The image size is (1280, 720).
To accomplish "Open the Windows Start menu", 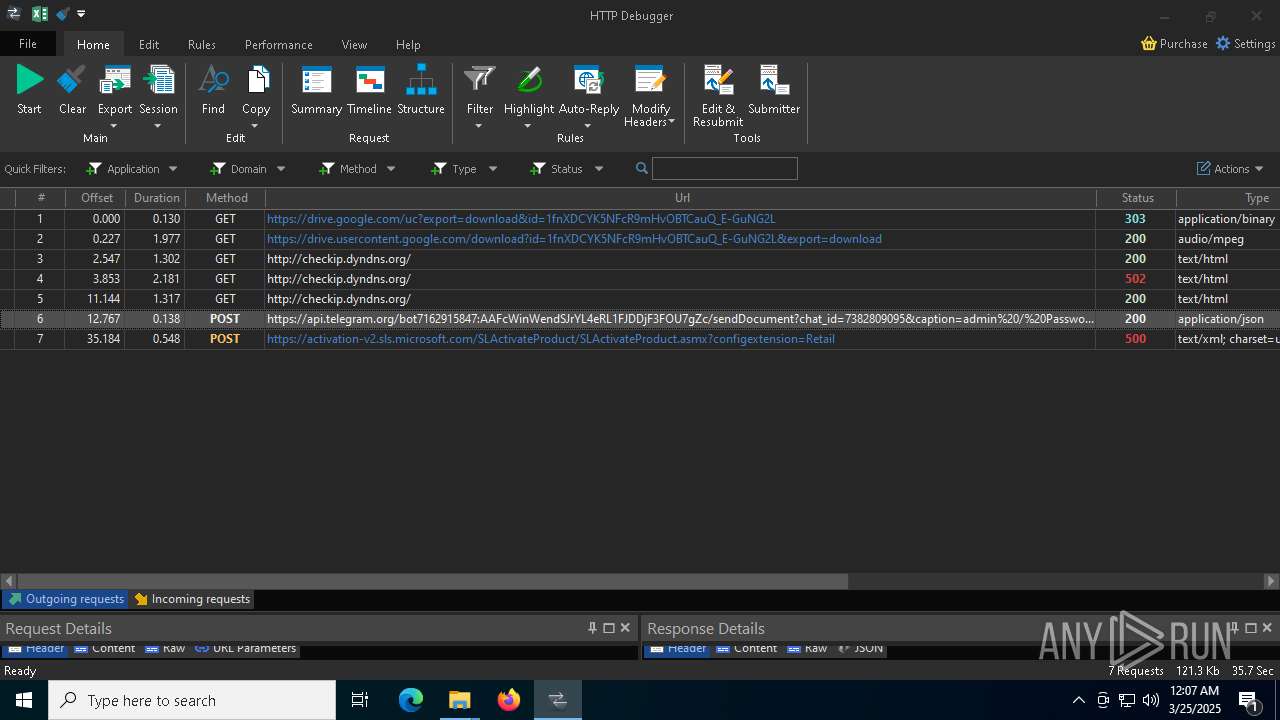I will click(x=24, y=700).
